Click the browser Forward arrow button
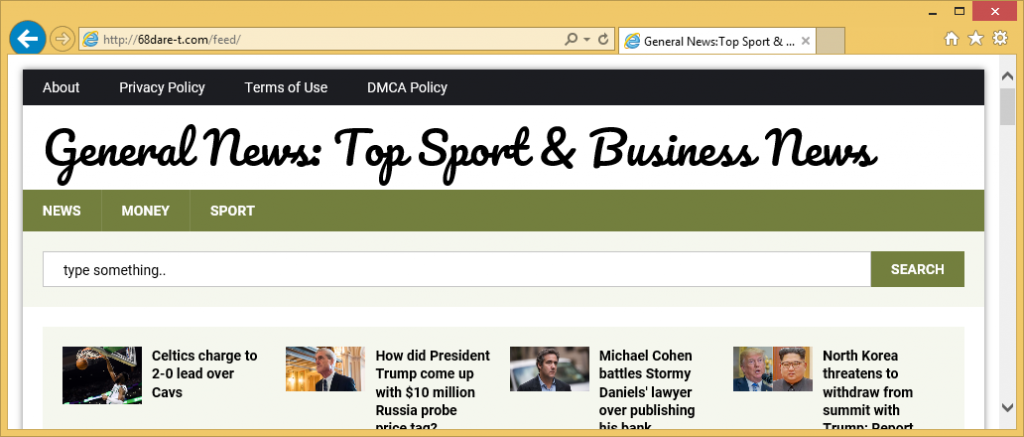This screenshot has height=437, width=1024. (x=63, y=39)
